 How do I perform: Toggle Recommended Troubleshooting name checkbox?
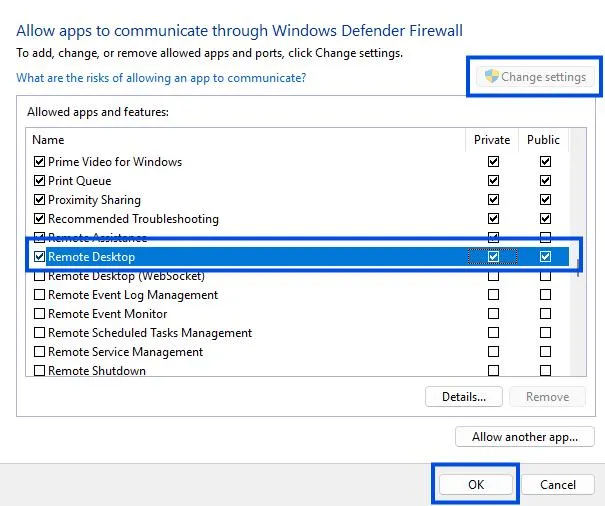pyautogui.click(x=39, y=218)
